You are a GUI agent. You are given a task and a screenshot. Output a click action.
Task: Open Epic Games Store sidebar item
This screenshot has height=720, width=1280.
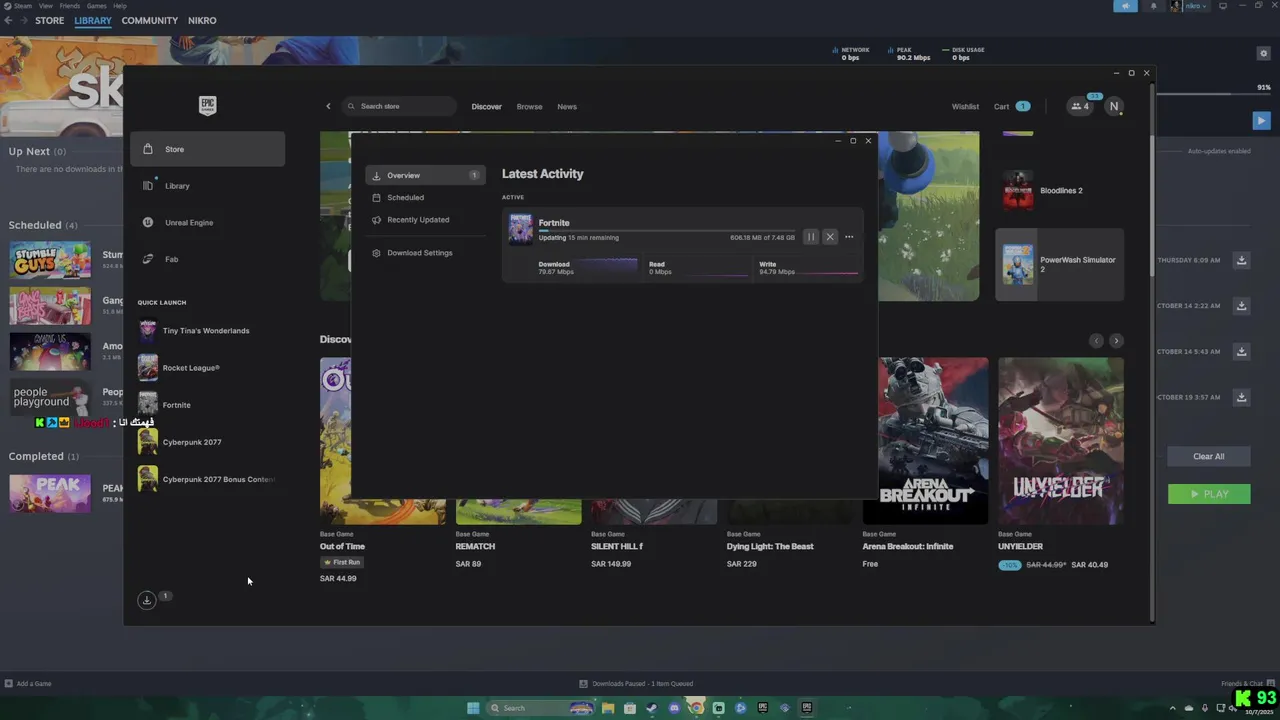[208, 149]
